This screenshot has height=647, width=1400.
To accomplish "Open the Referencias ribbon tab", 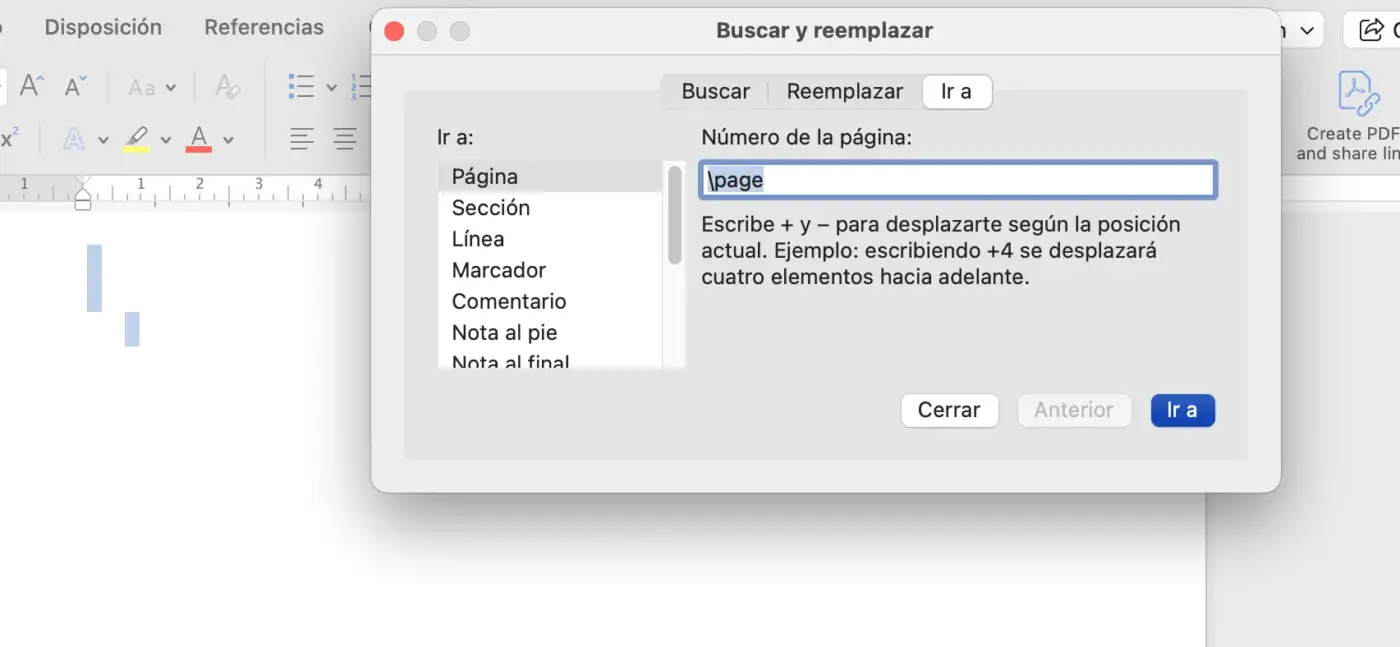I will point(264,27).
